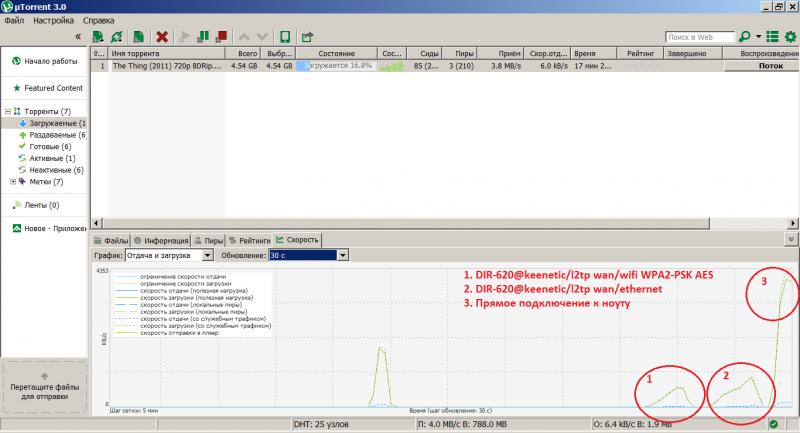
Task: Expand the Метки (7) tree node
Action: (x=13, y=182)
